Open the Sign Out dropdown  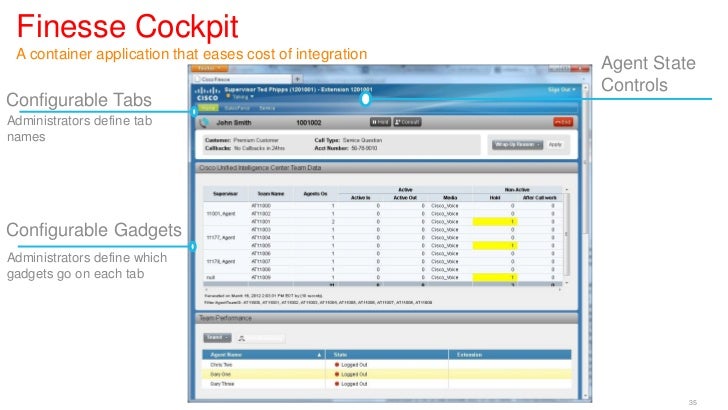point(562,90)
